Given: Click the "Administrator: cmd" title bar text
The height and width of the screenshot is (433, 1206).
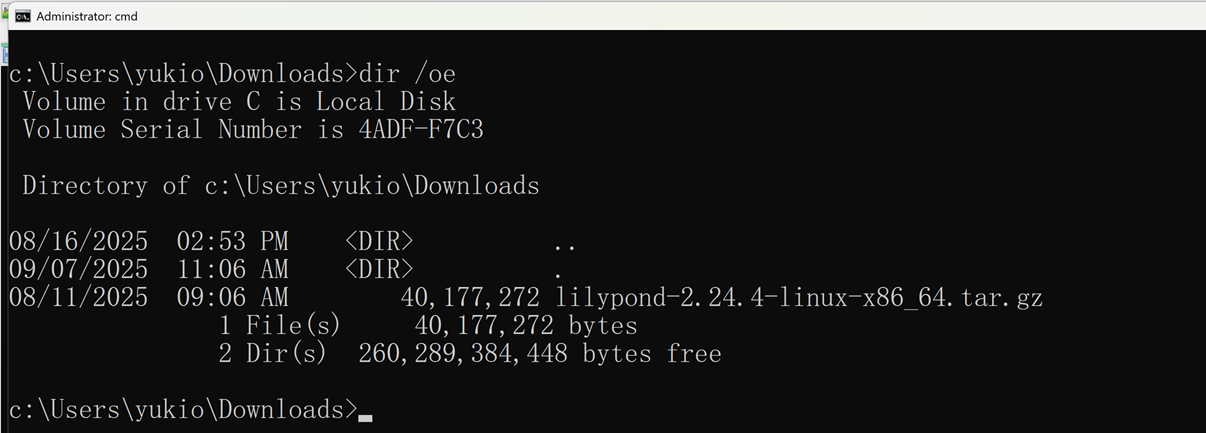Looking at the screenshot, I should click(87, 16).
